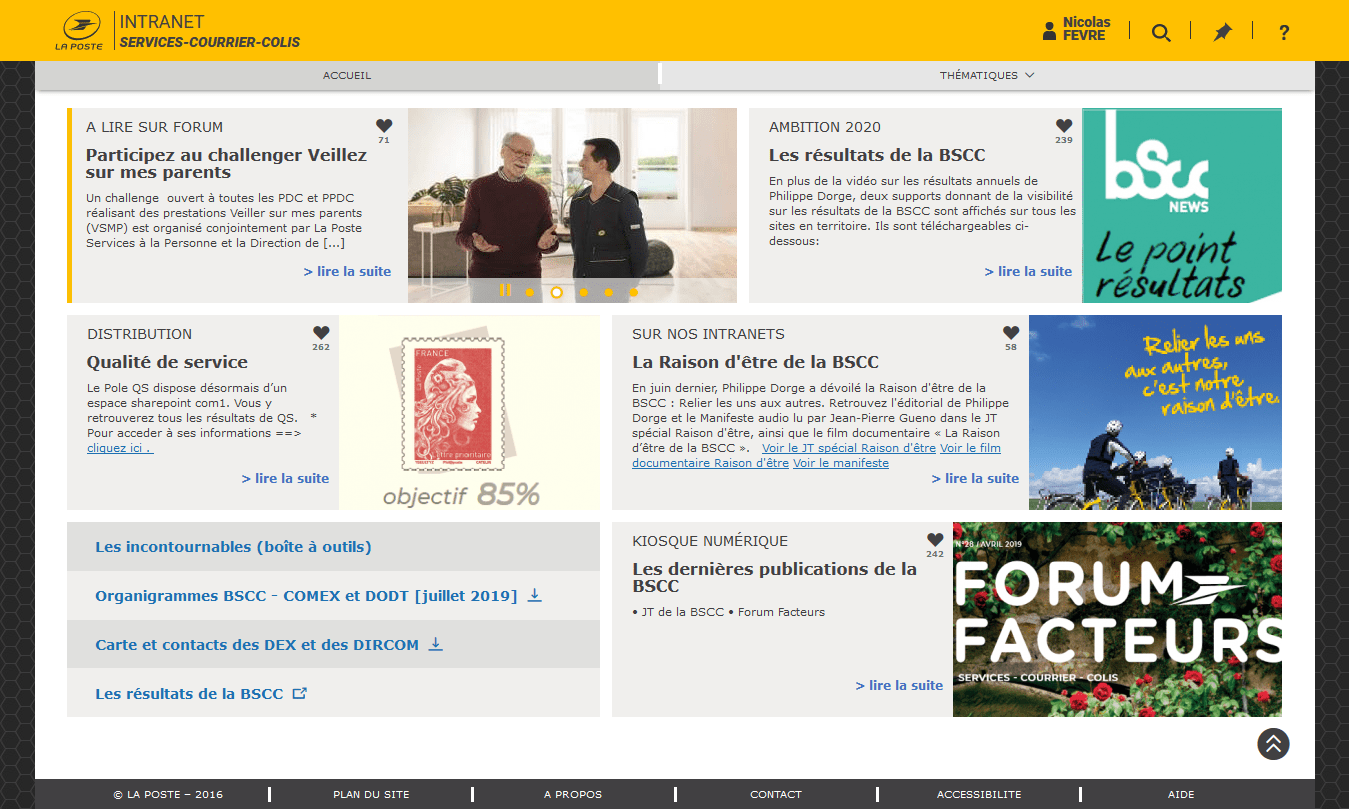This screenshot has width=1349, height=809.
Task: Open Les résultats de la BSCC toolbox link
Action: (189, 694)
